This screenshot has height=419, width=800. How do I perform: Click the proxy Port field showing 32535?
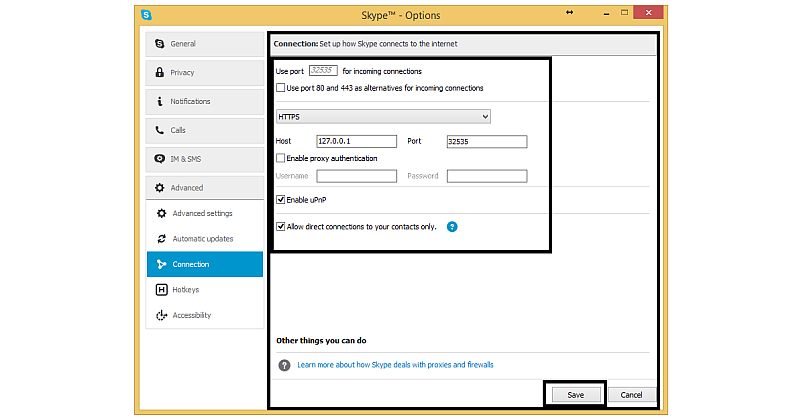[487, 141]
